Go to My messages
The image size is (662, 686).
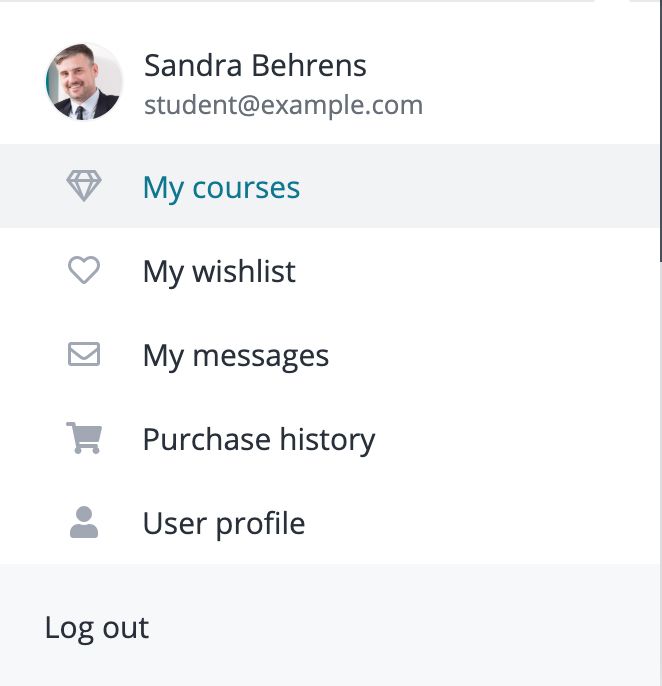pyautogui.click(x=236, y=356)
